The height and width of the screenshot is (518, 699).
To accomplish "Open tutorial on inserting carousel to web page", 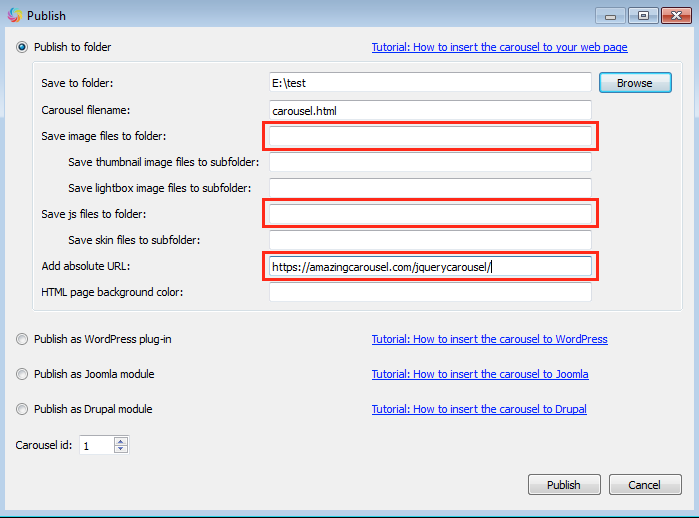I will pyautogui.click(x=499, y=47).
